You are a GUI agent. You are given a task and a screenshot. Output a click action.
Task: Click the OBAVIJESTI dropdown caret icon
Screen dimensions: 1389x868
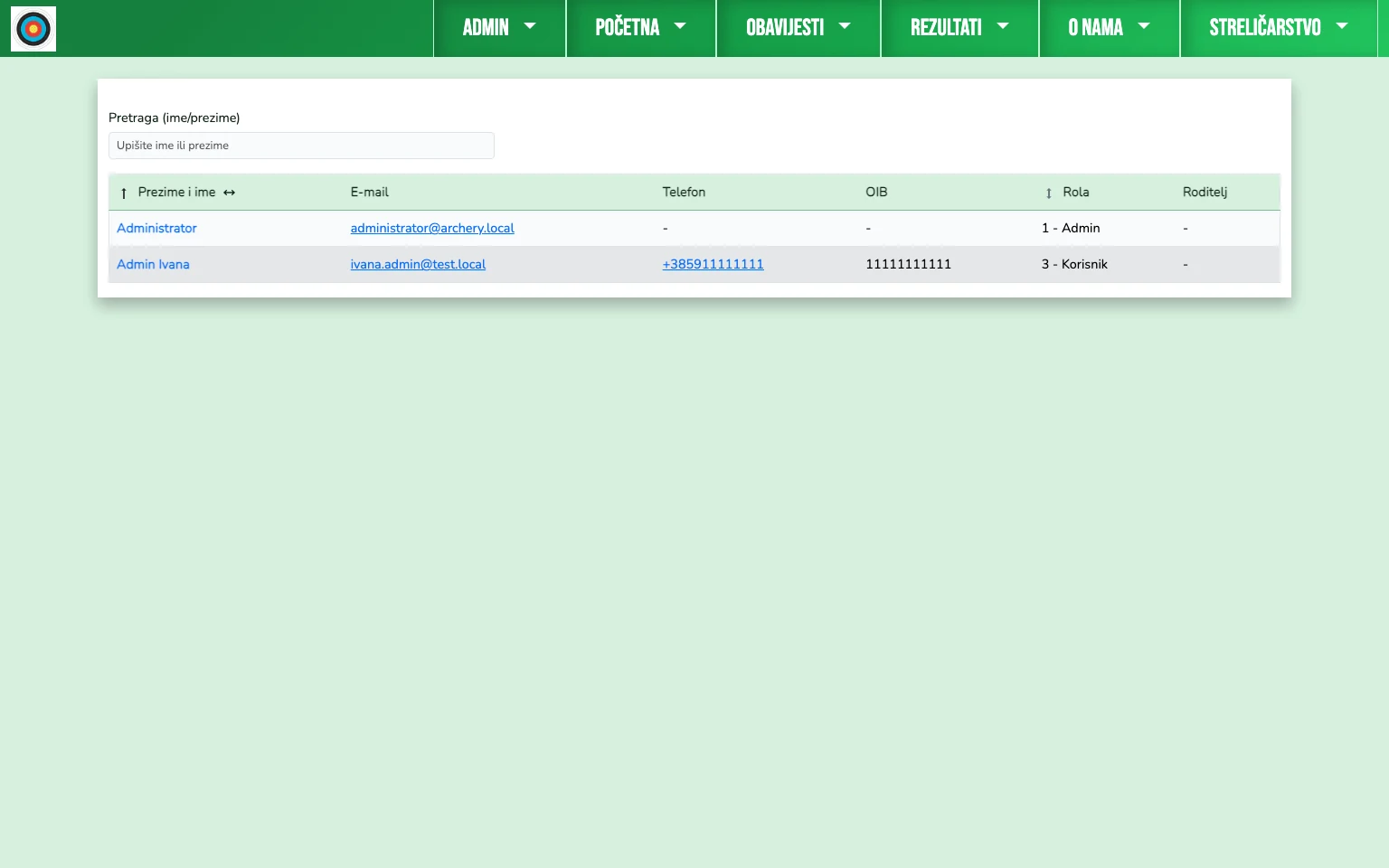[x=844, y=26]
